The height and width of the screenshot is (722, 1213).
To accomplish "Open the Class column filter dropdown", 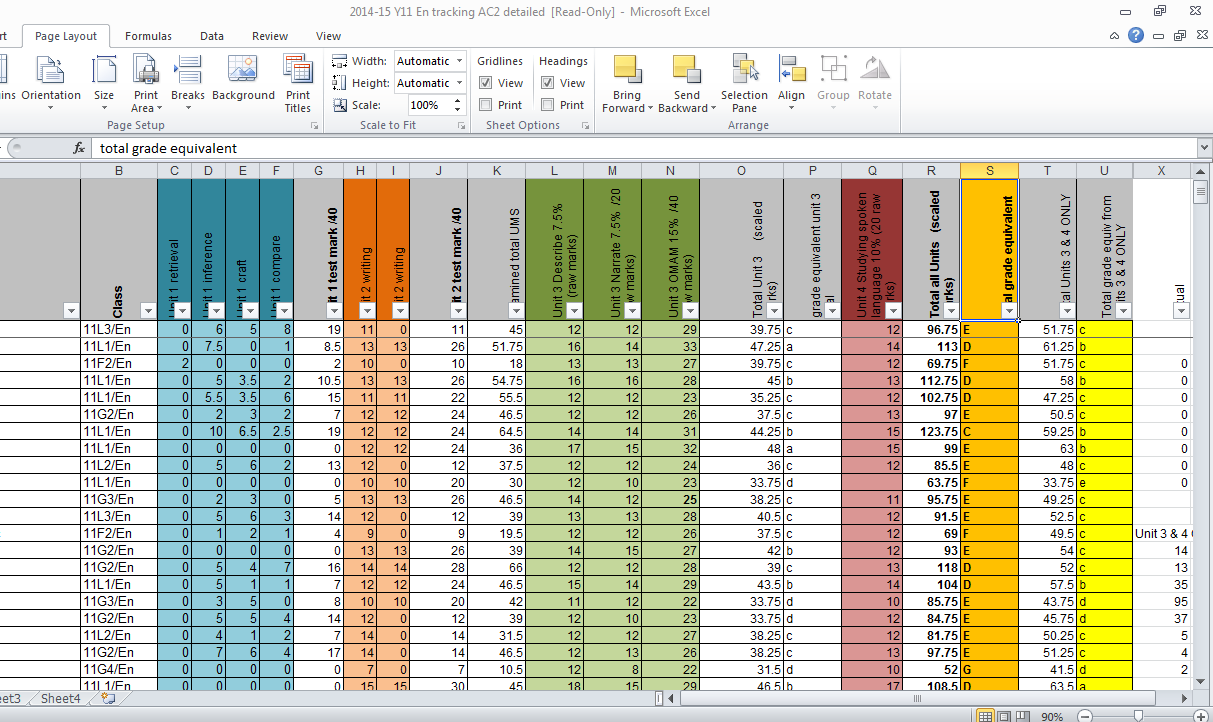I will [x=147, y=310].
